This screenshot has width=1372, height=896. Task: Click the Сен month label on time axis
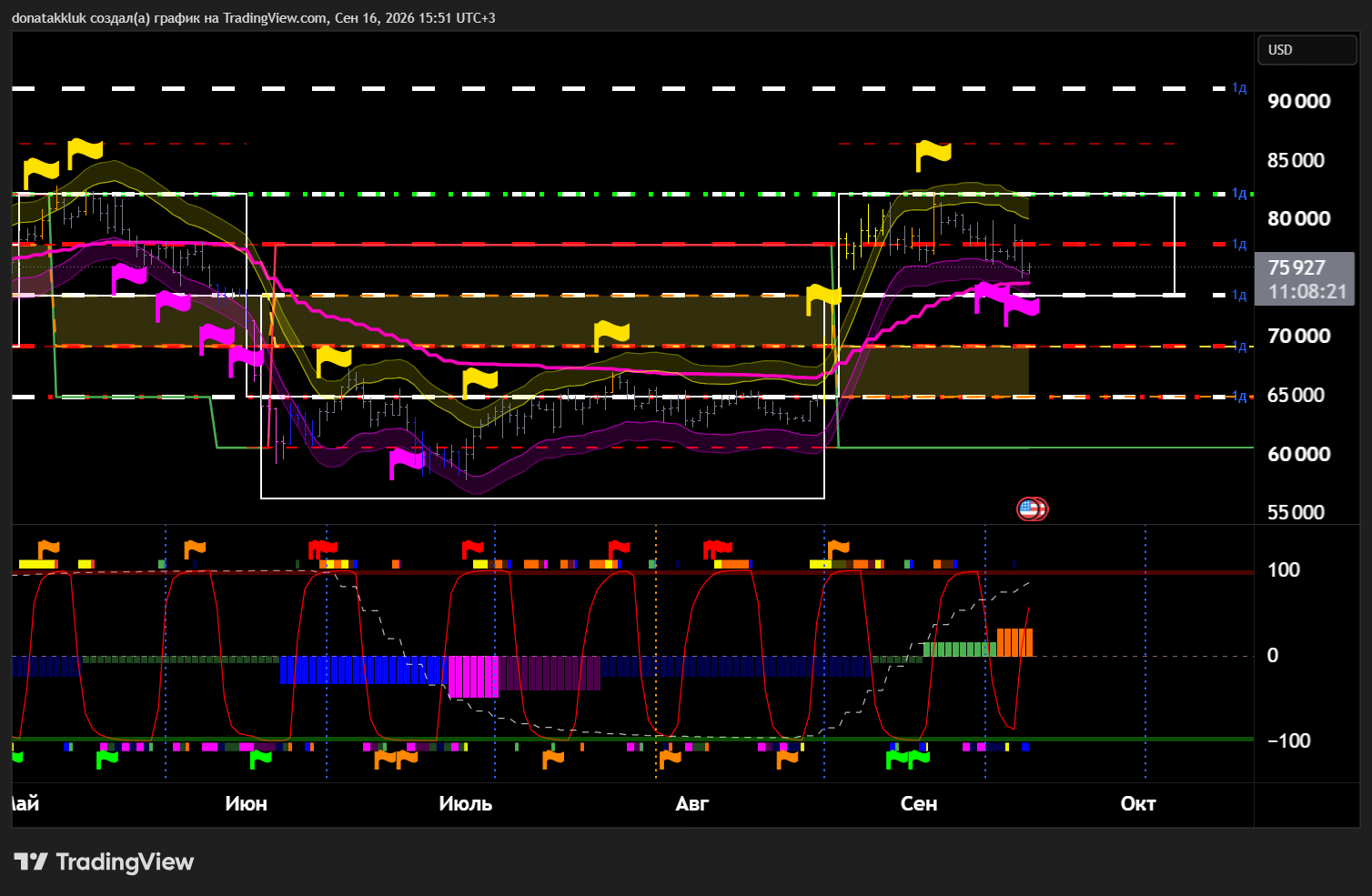click(x=918, y=803)
